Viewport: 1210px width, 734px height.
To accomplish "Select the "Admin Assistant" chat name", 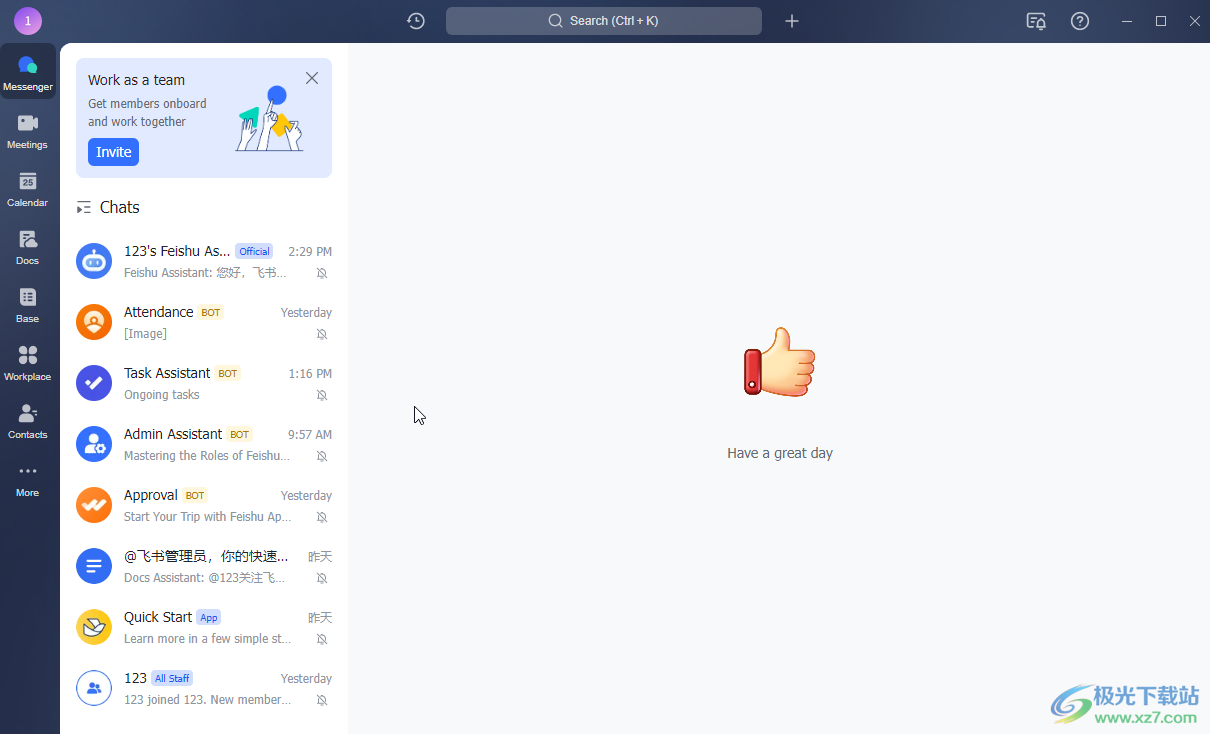I will pos(173,434).
